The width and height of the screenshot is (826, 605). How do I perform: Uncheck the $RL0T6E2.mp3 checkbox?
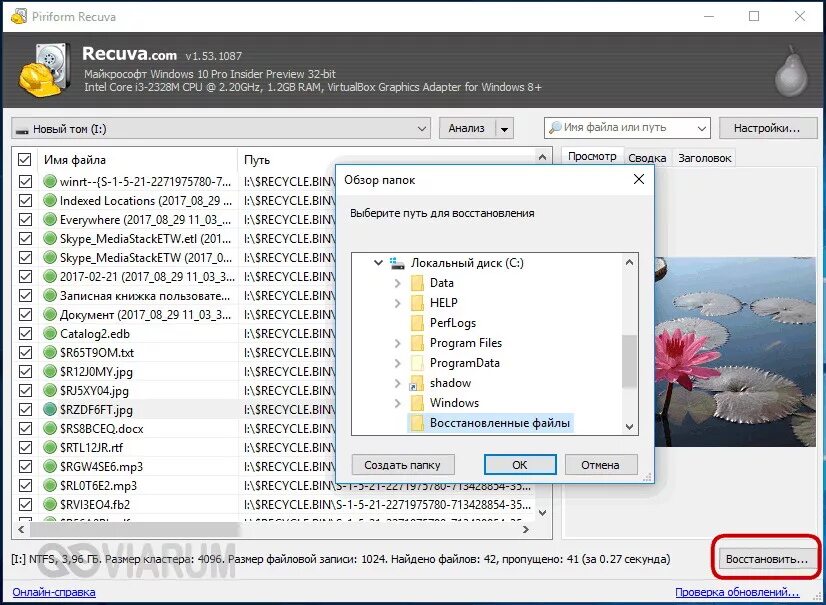point(25,485)
